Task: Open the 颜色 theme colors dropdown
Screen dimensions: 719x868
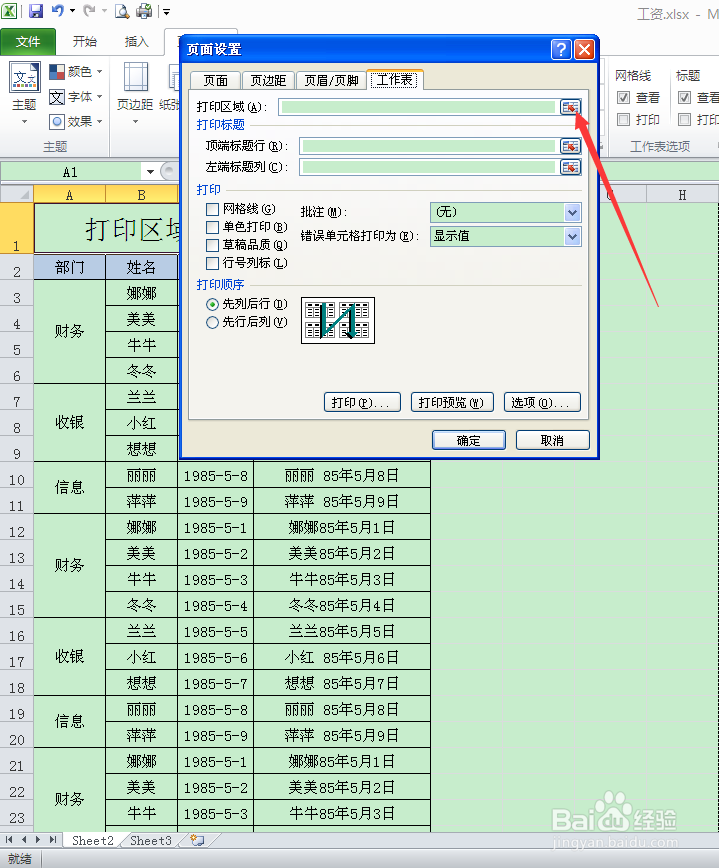Action: 76,71
